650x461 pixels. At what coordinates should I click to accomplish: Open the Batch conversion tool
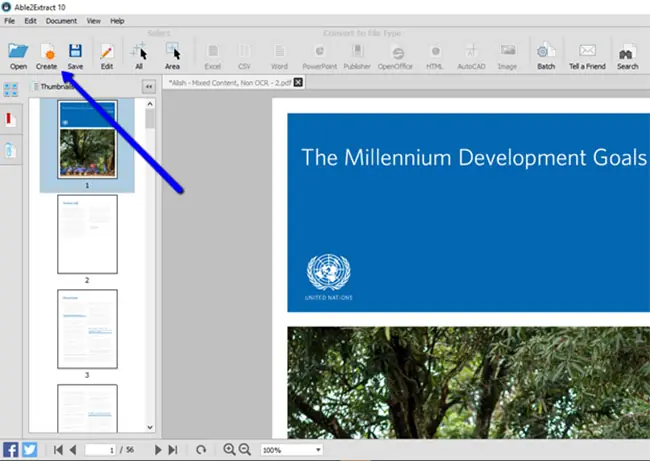(546, 56)
